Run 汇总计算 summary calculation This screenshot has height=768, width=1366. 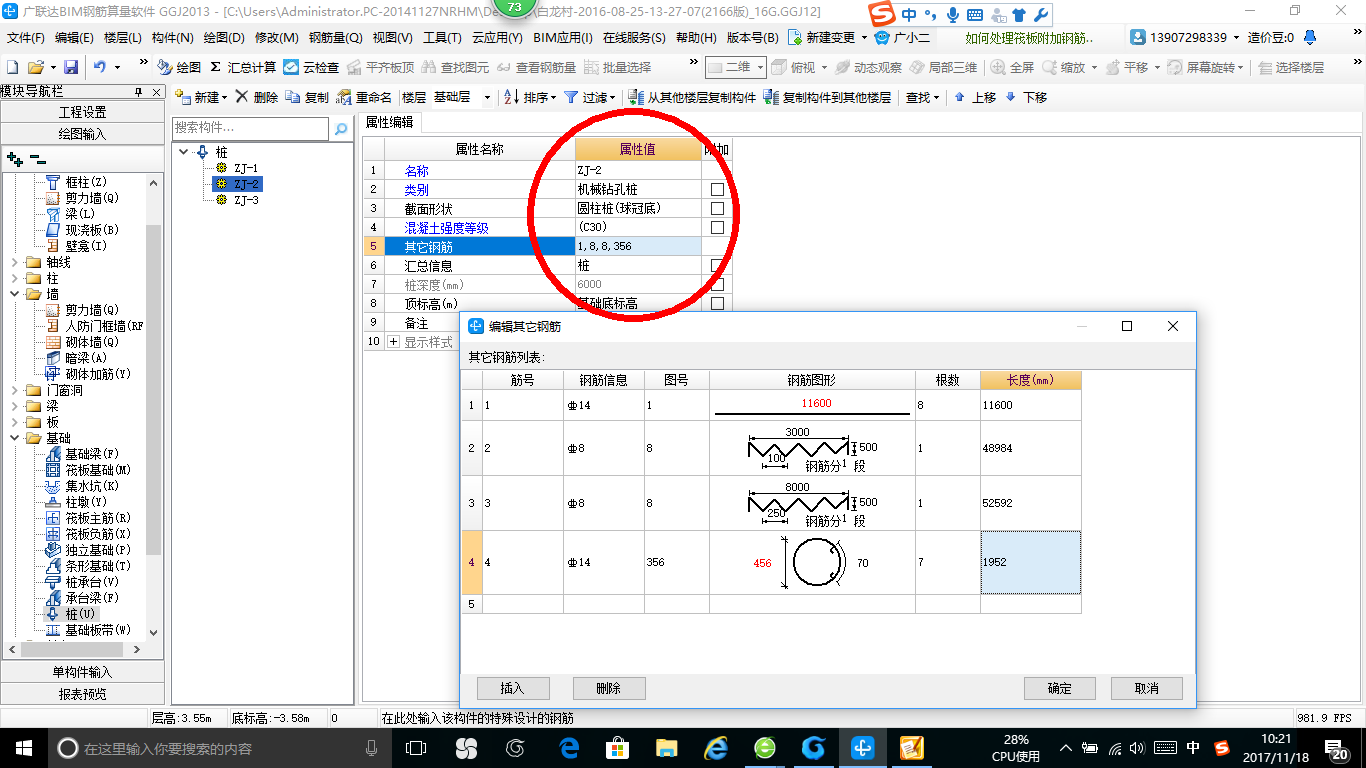pyautogui.click(x=243, y=67)
